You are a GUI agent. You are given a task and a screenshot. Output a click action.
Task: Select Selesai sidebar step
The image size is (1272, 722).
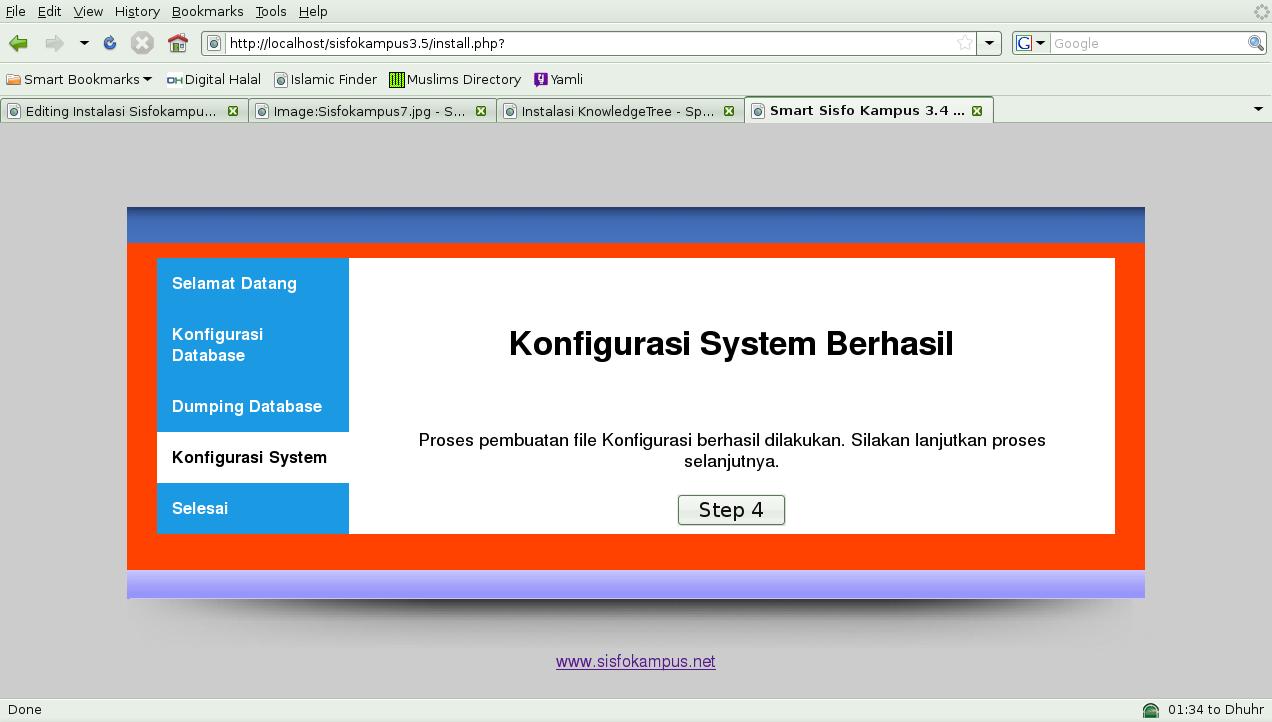(x=253, y=508)
